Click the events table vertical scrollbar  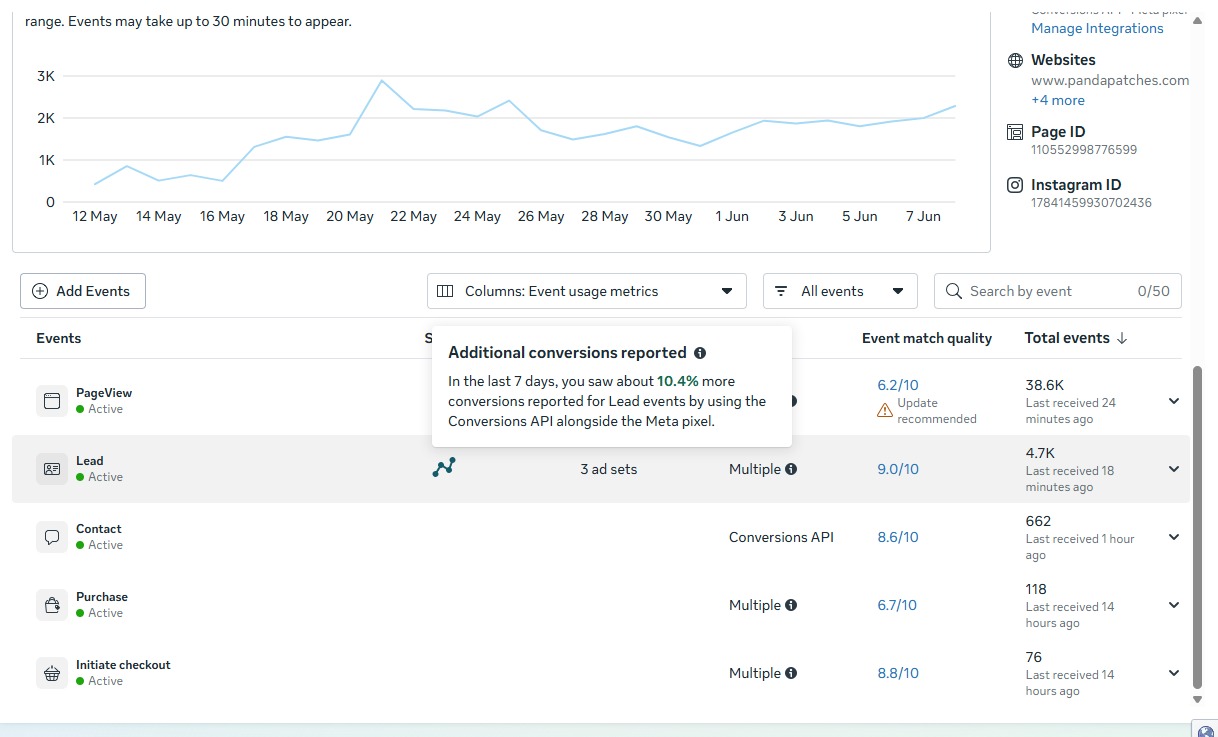click(1199, 527)
